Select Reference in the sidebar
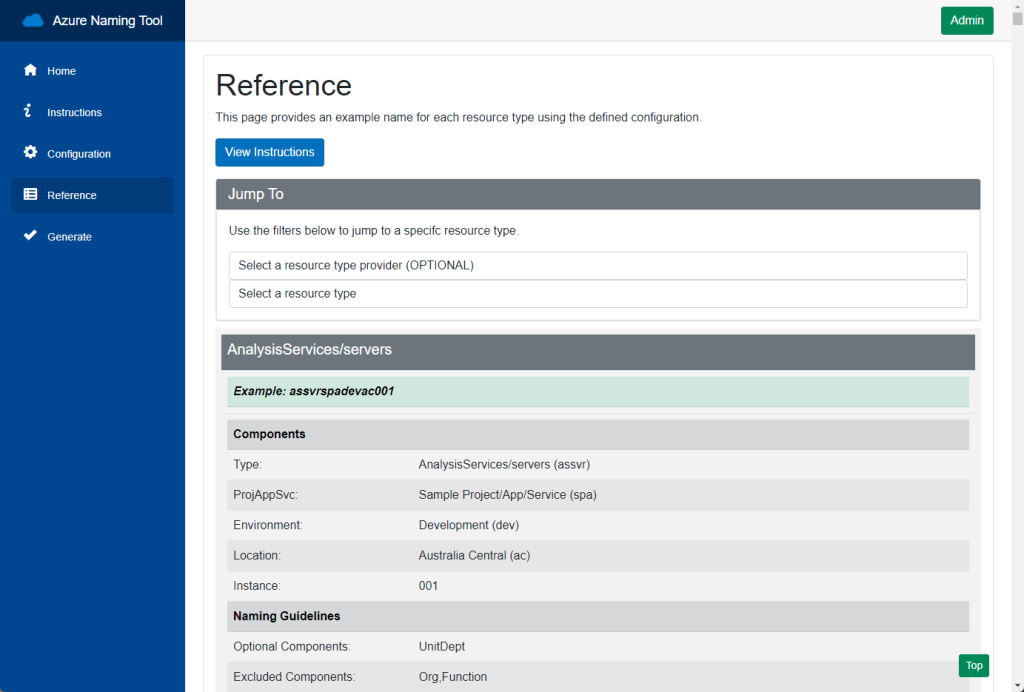This screenshot has width=1024, height=692. [93, 195]
